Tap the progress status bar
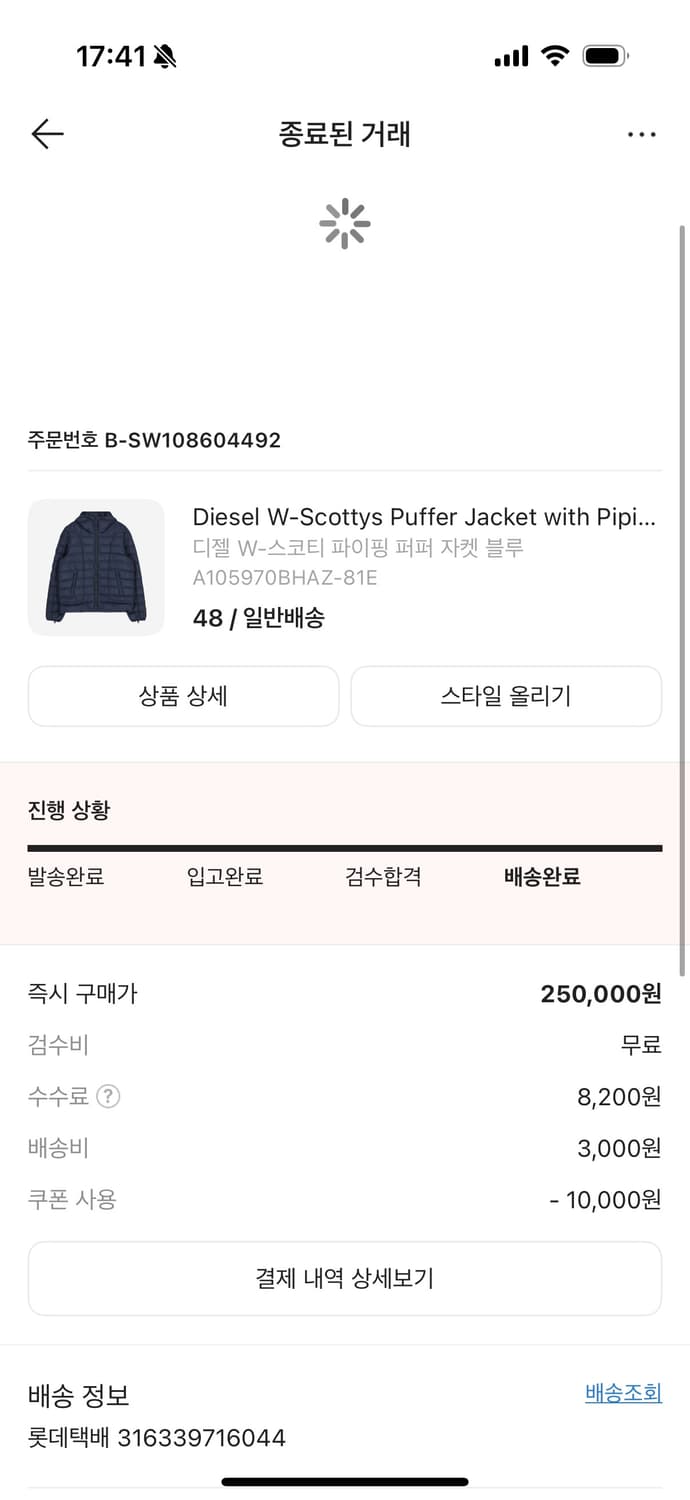Image resolution: width=690 pixels, height=1500 pixels. point(345,847)
